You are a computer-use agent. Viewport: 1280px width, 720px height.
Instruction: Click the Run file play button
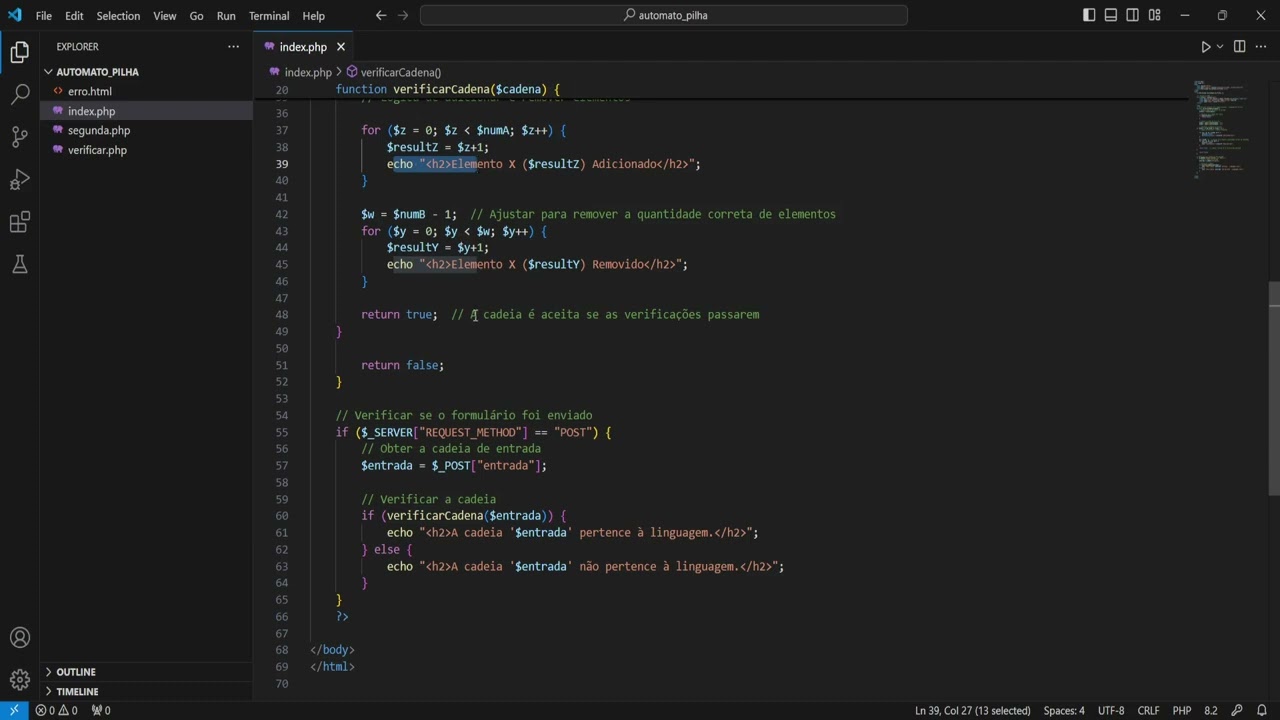point(1205,47)
